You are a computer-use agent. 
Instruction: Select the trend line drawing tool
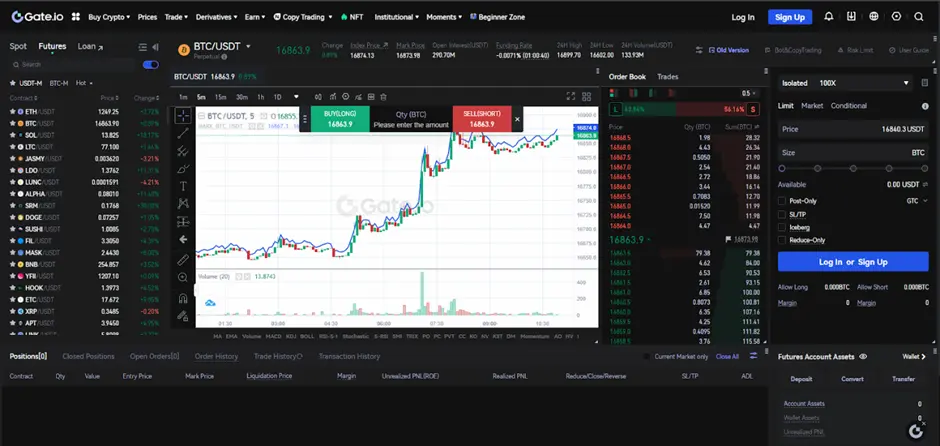pos(183,133)
